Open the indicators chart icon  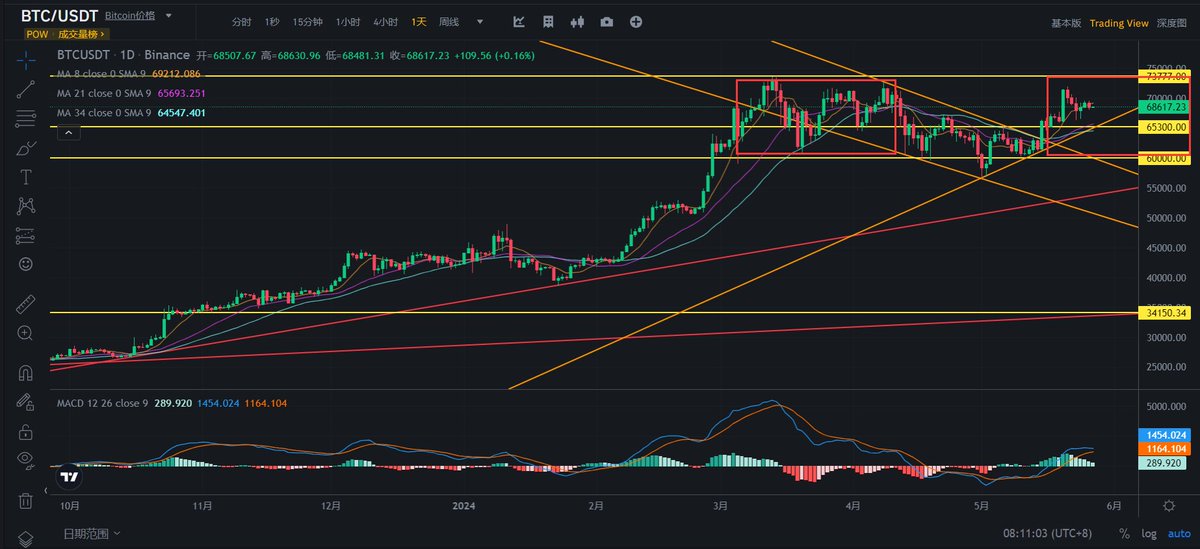pos(519,22)
